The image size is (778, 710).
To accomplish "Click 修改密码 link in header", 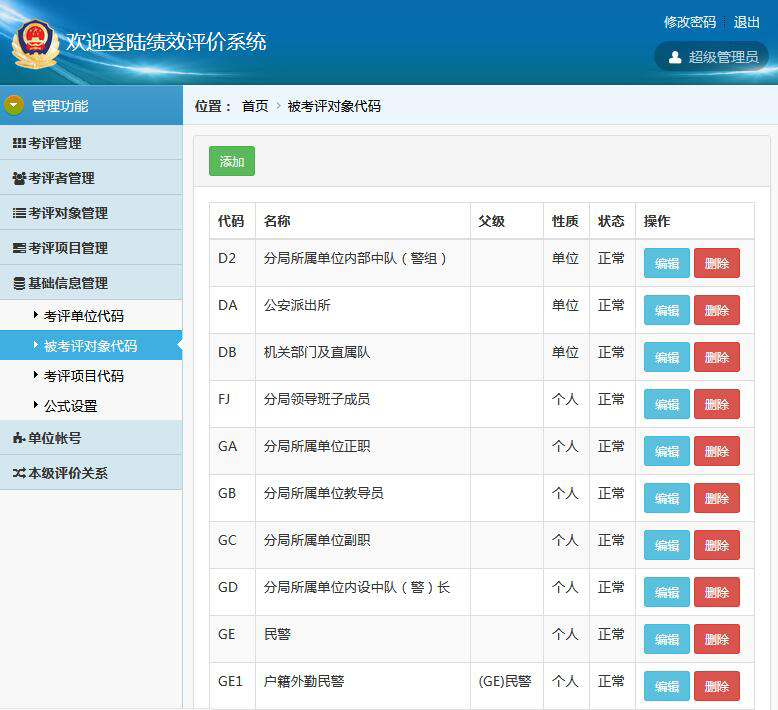I will 690,22.
